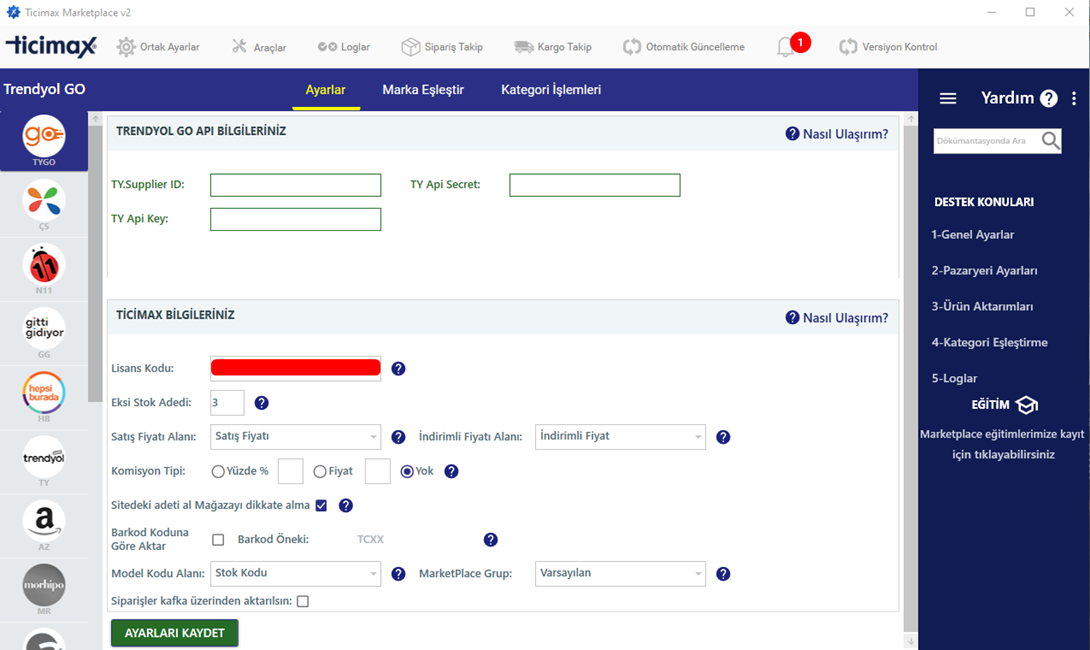Switch to the Kategori İşlemleri tab
Viewport: 1090px width, 650px height.
[x=551, y=90]
